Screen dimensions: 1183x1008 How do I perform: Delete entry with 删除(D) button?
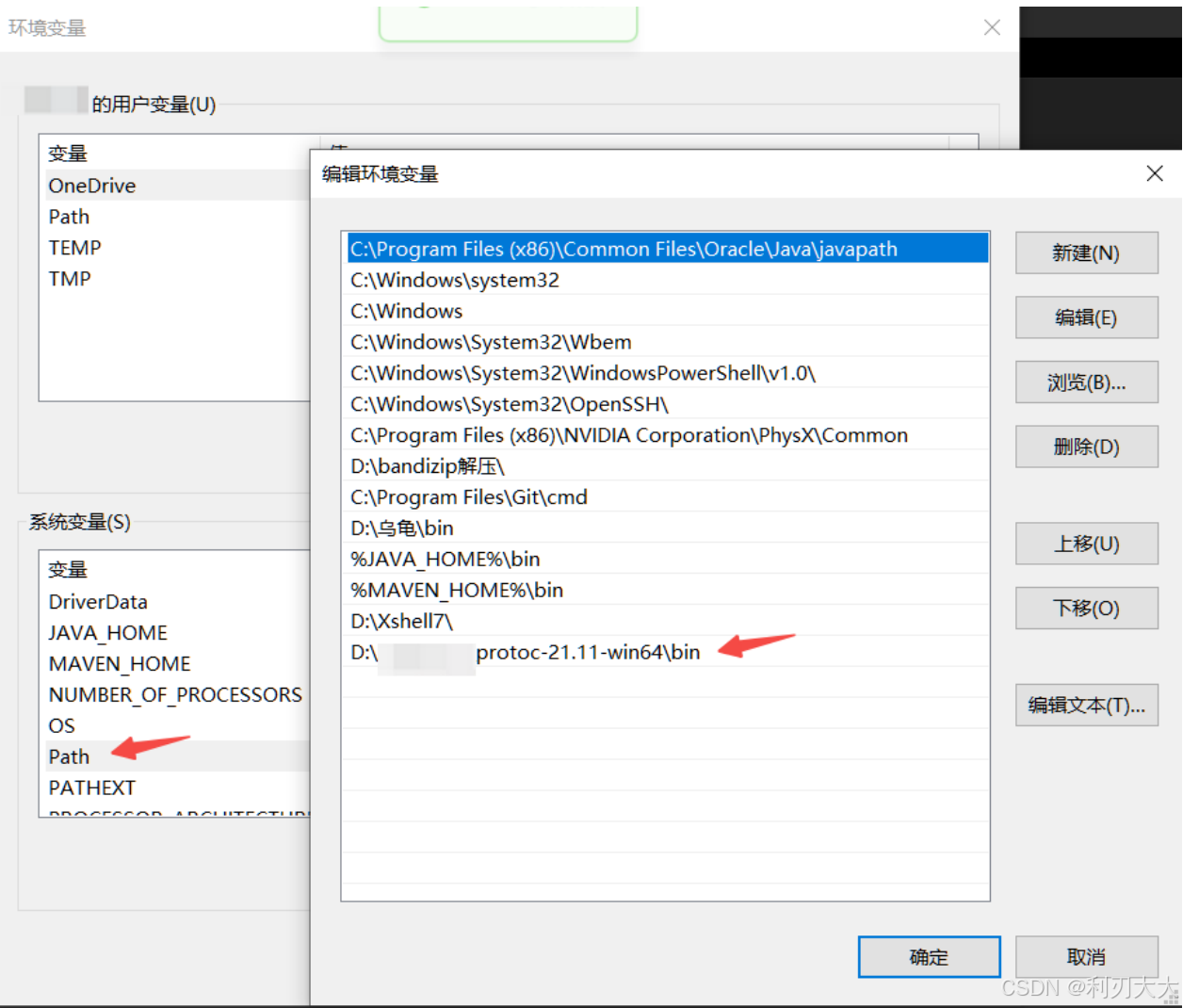coord(1086,447)
